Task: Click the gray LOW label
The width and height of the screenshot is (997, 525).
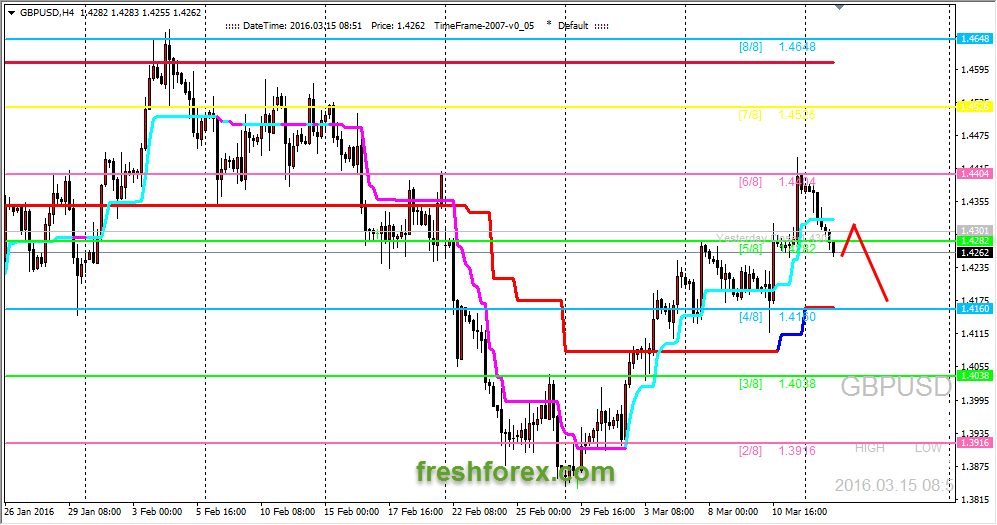Action: point(928,448)
